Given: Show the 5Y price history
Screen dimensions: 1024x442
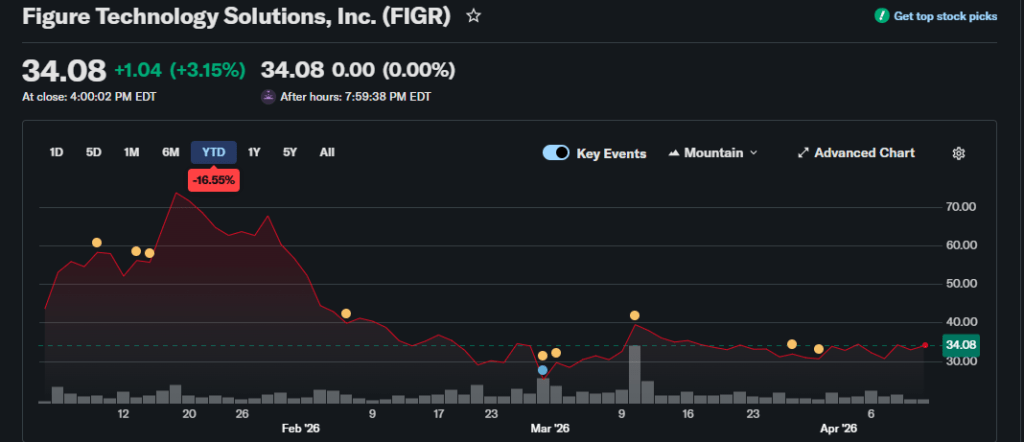Looking at the screenshot, I should click(290, 152).
